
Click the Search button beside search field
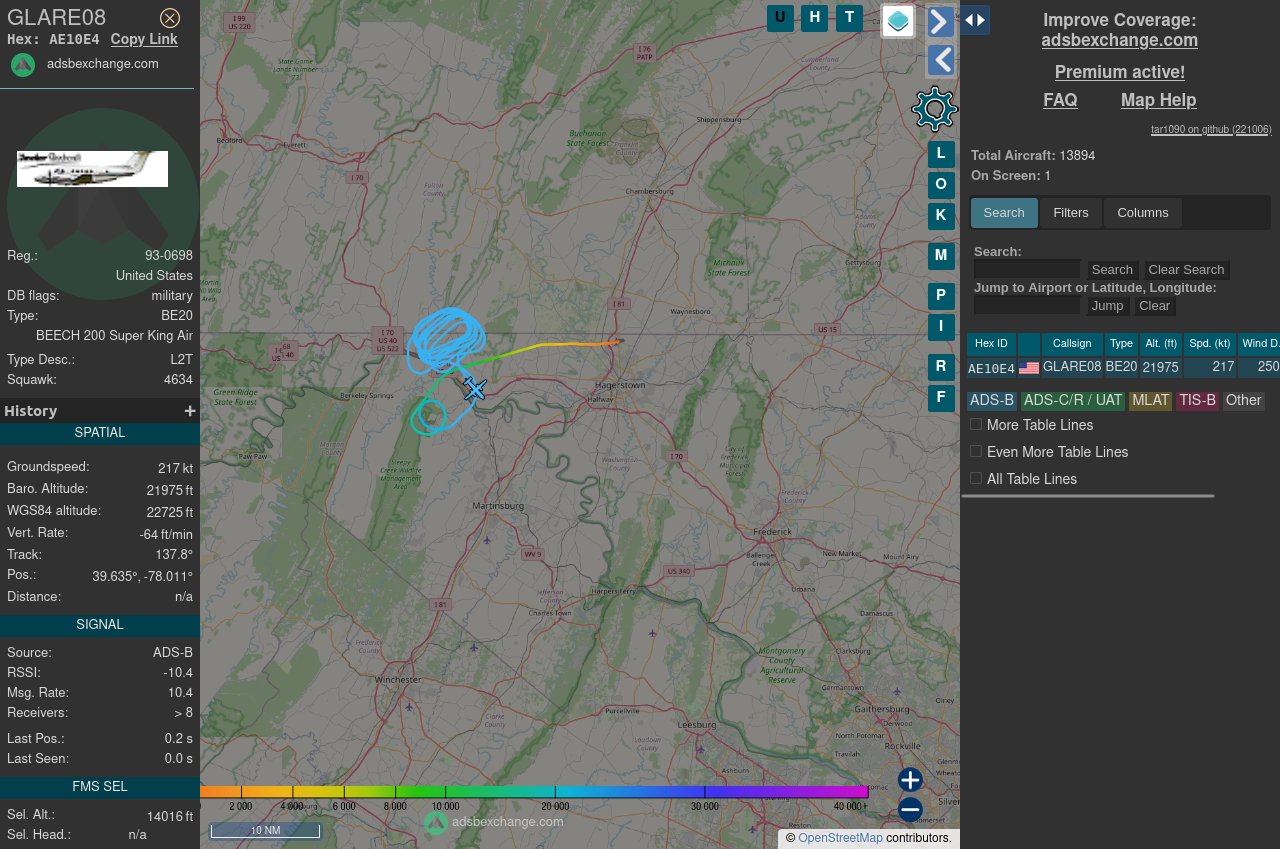(1112, 270)
